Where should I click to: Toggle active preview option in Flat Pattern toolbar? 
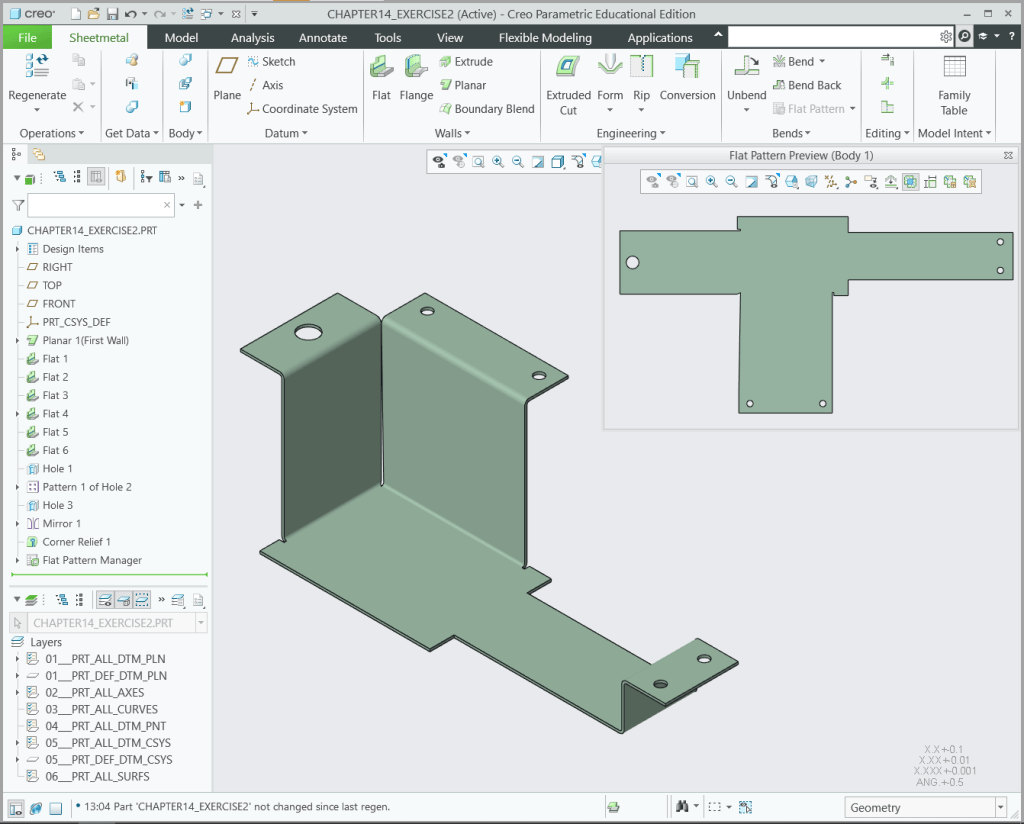coord(910,182)
